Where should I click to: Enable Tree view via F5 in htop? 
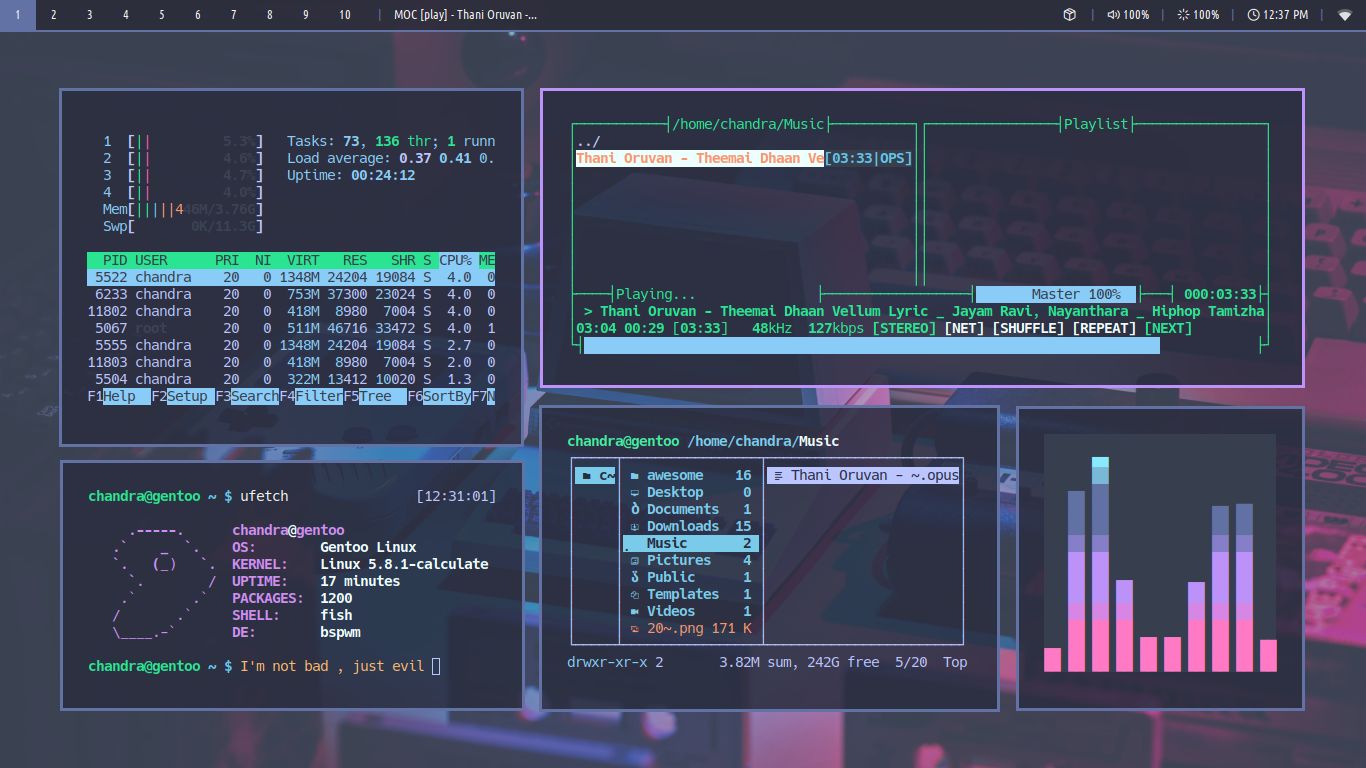click(x=371, y=396)
